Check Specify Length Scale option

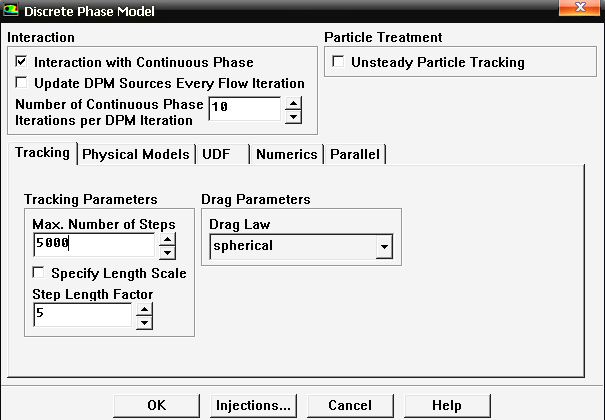click(x=39, y=273)
